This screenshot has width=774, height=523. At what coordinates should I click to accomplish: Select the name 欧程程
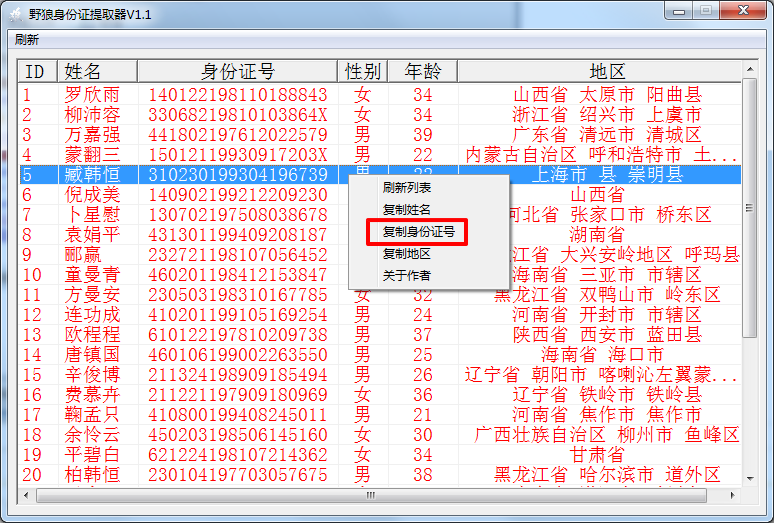92,335
